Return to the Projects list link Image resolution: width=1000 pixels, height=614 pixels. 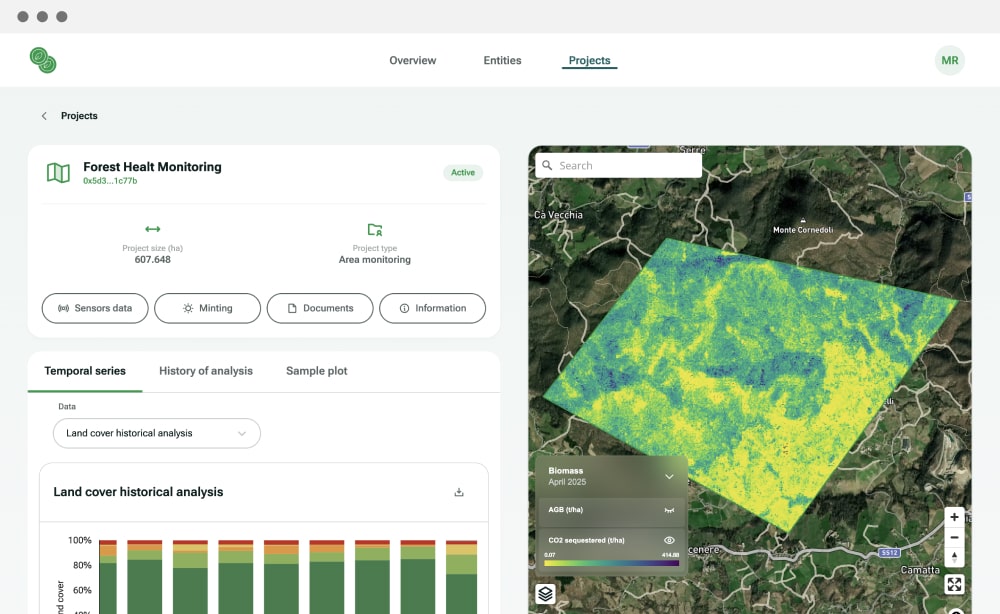[79, 116]
